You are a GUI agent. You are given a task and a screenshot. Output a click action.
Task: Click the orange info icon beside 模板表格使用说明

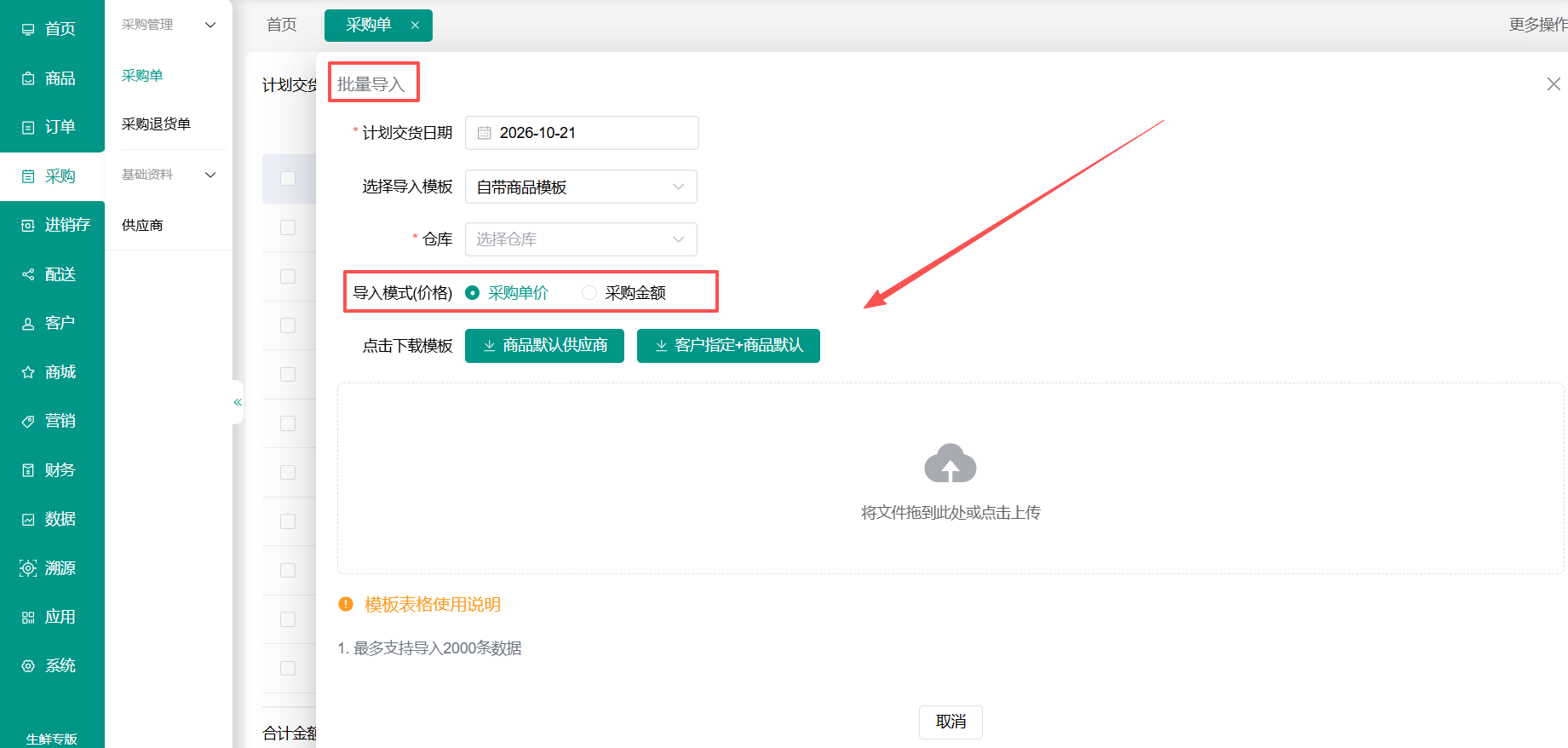346,604
